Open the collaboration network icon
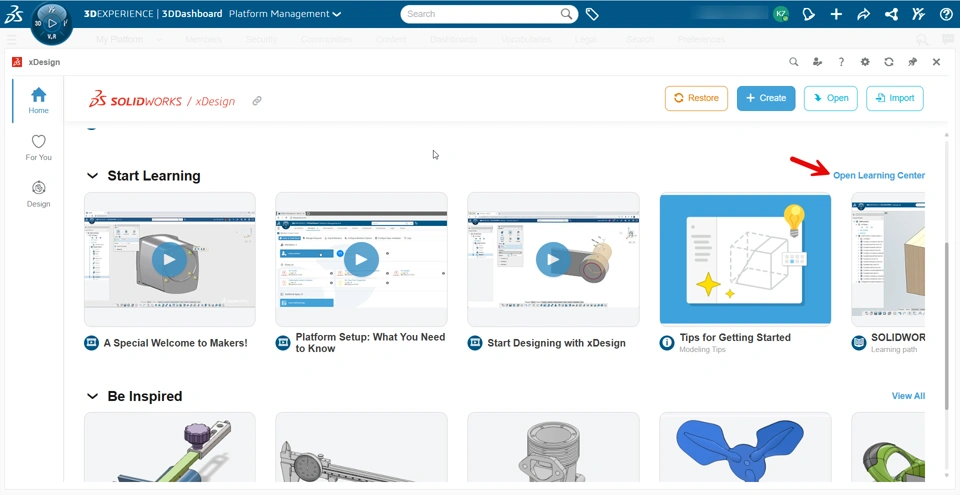 (x=891, y=14)
